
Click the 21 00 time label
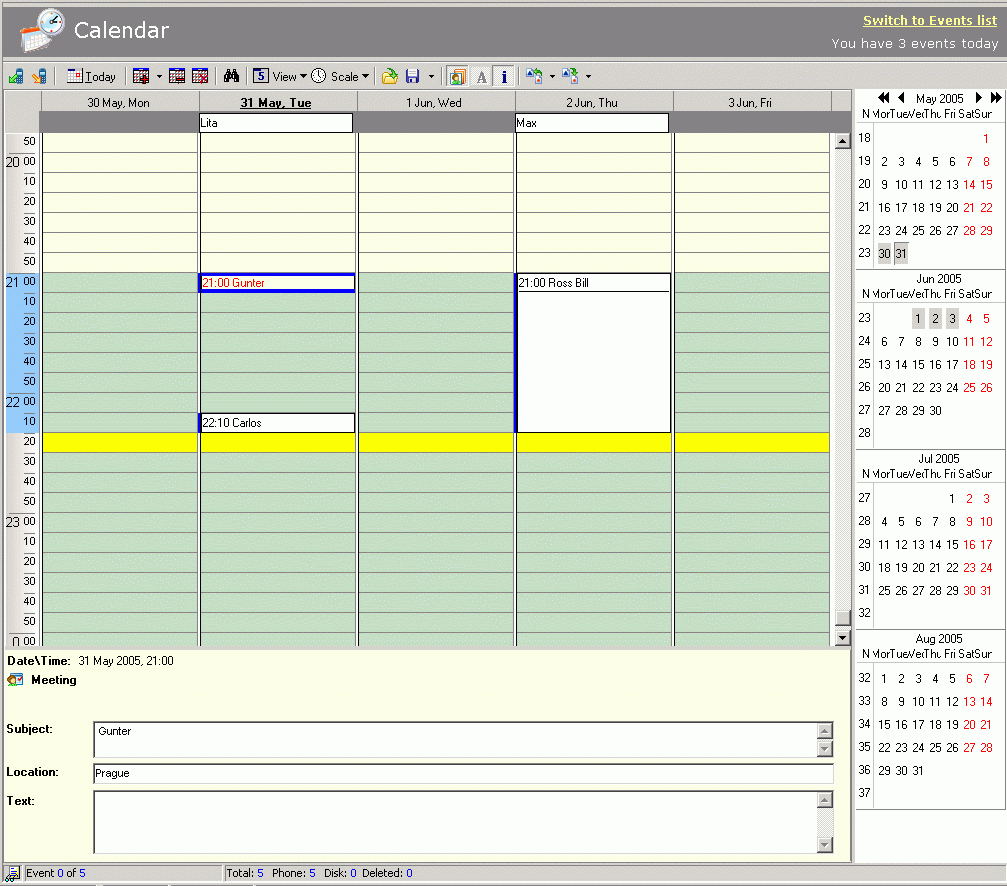[21, 281]
